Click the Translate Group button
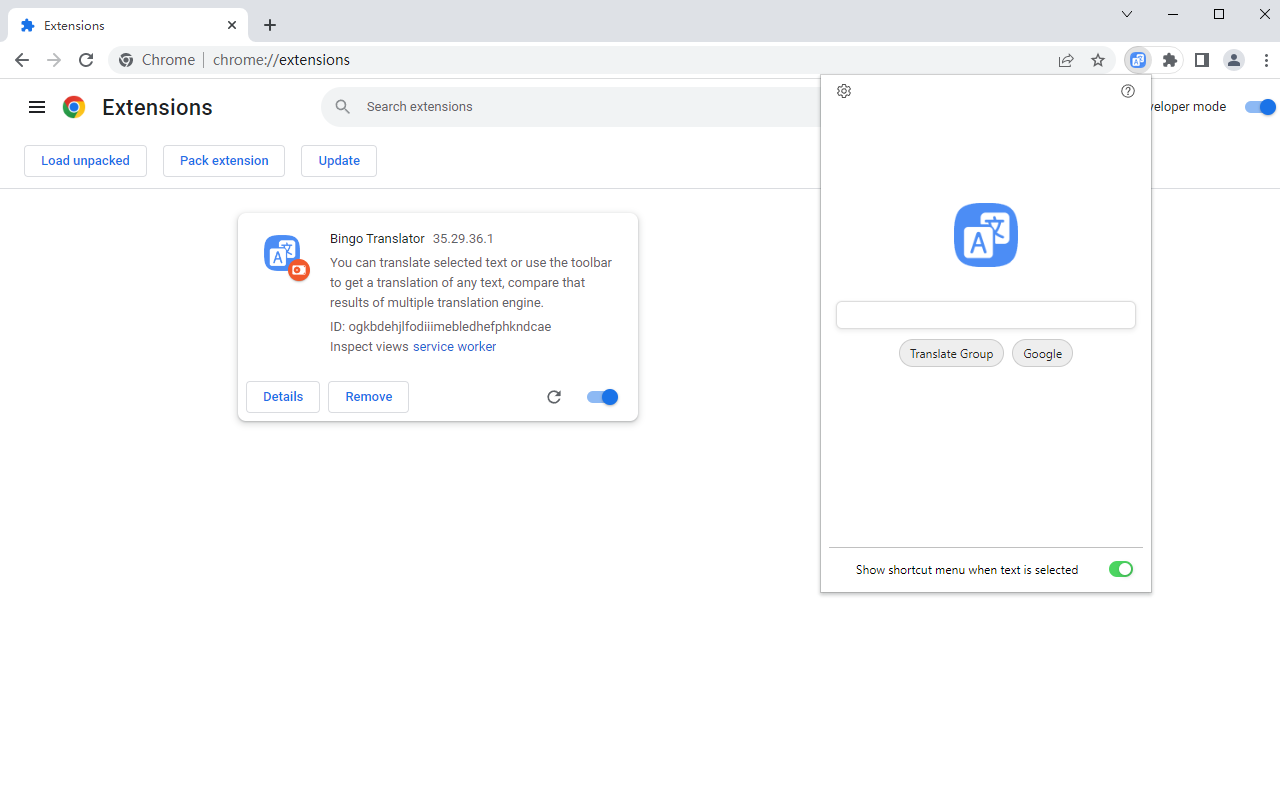 [x=951, y=354]
